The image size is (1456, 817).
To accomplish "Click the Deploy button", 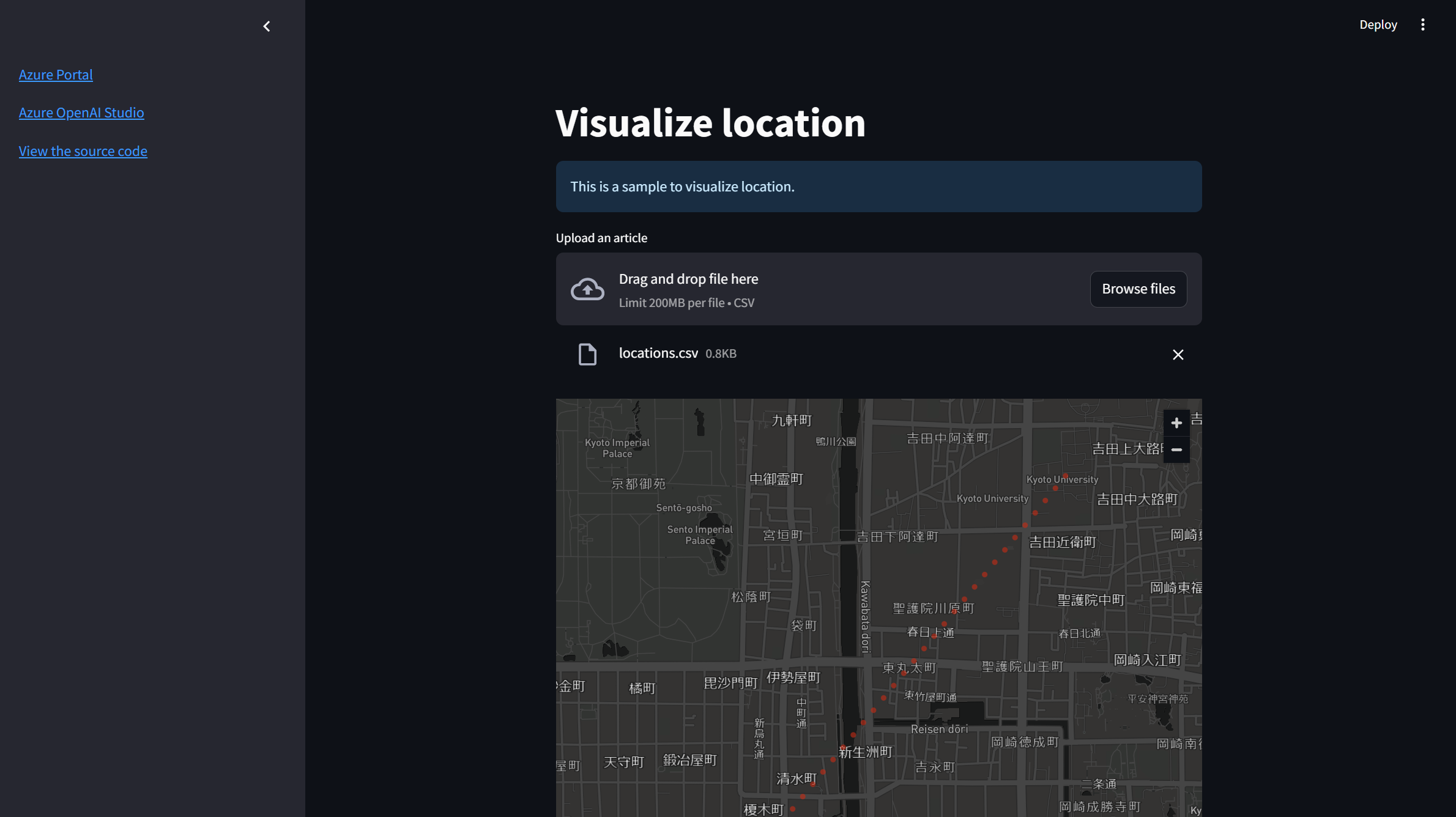I will click(1378, 24).
